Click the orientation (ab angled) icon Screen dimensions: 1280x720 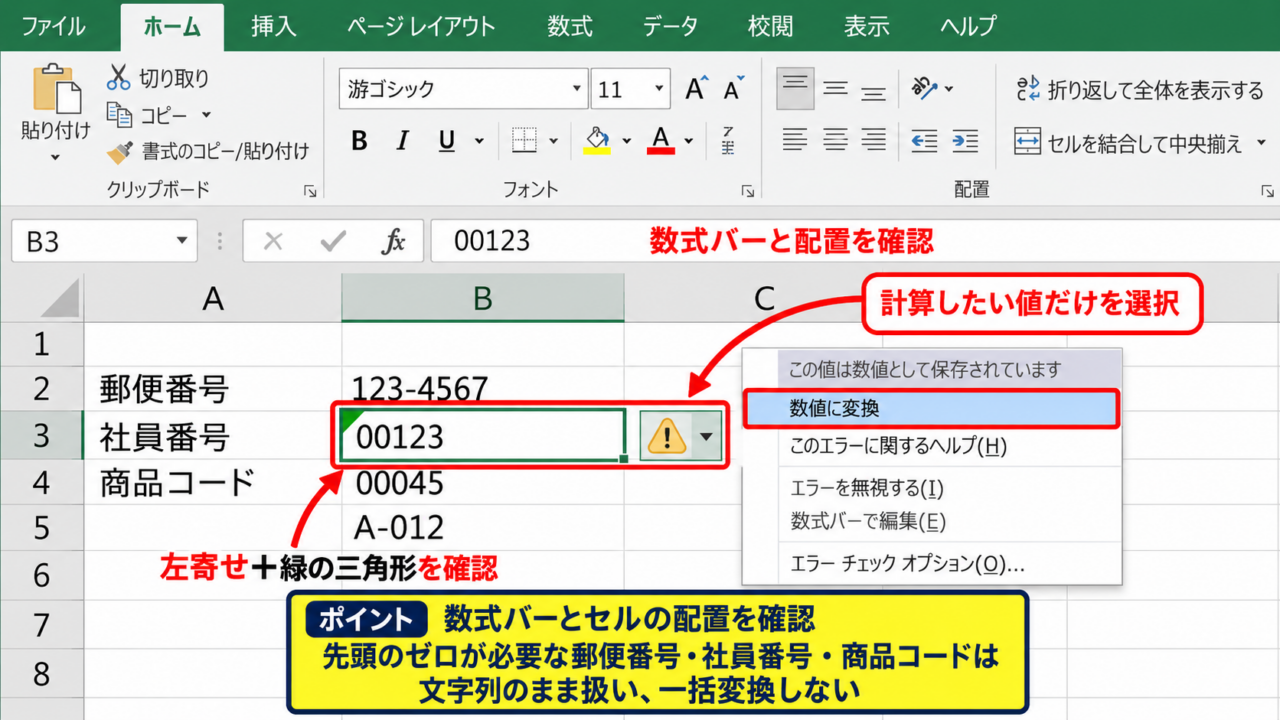pyautogui.click(x=923, y=89)
